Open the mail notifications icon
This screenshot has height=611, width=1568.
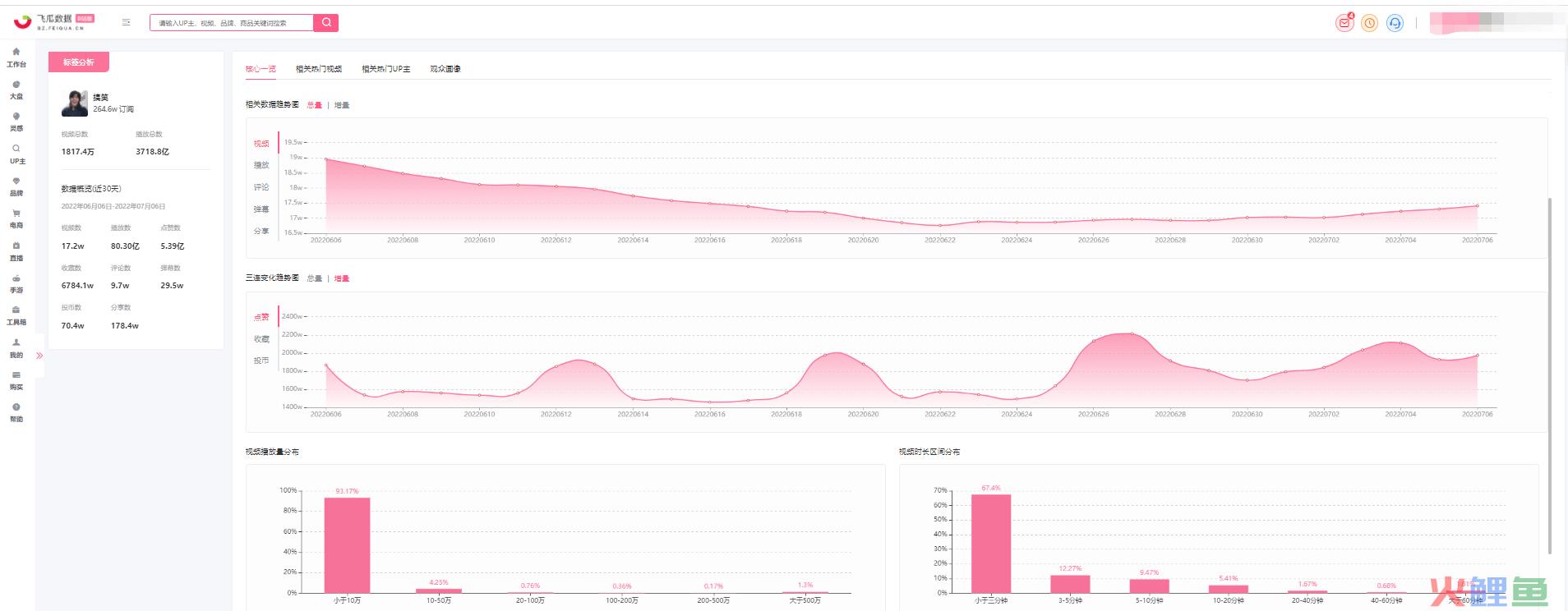[1344, 23]
